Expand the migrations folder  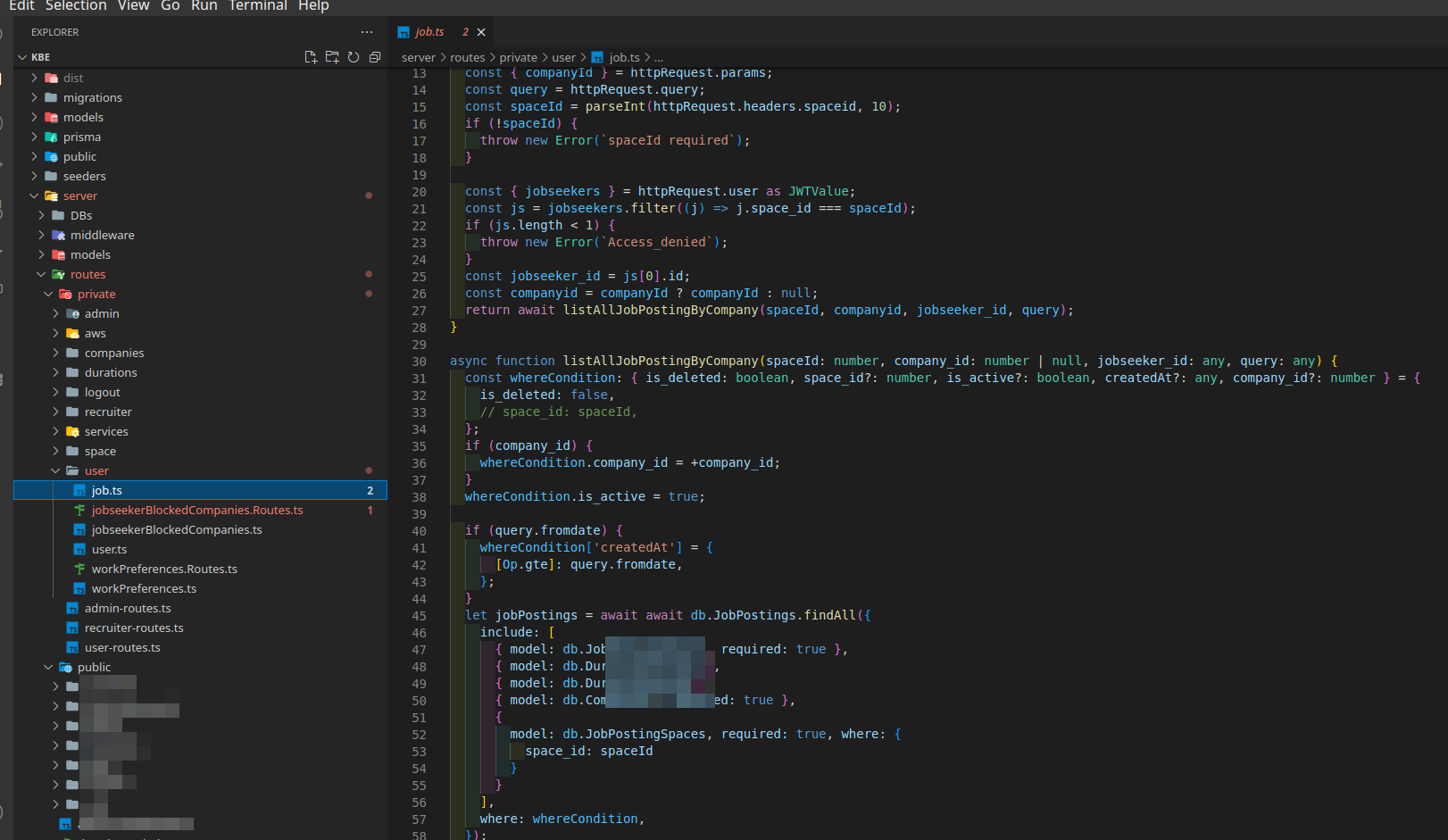pyautogui.click(x=92, y=98)
